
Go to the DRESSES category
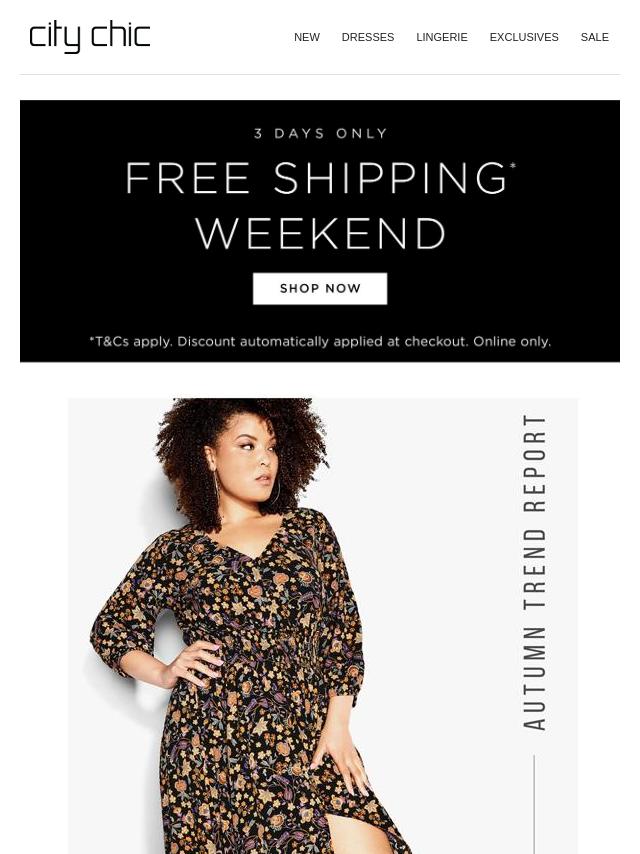click(368, 37)
